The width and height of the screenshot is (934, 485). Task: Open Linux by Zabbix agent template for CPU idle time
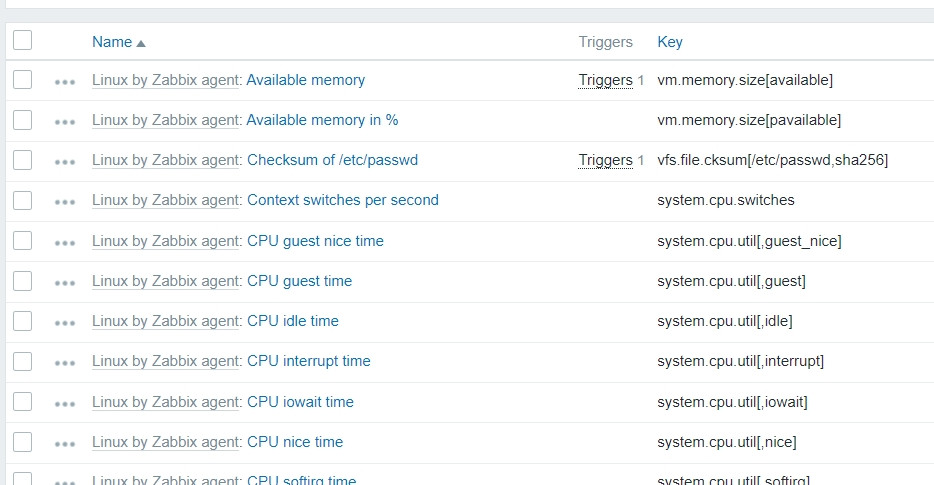click(x=166, y=321)
